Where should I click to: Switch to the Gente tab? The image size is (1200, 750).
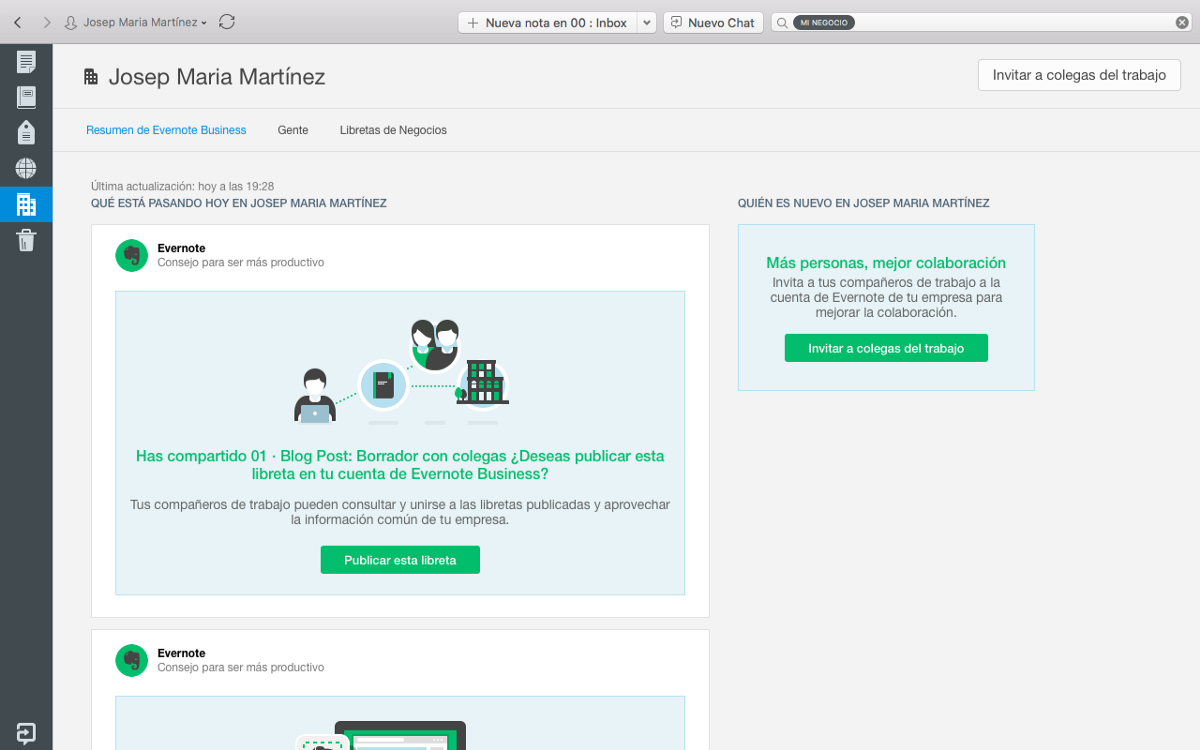pos(292,130)
